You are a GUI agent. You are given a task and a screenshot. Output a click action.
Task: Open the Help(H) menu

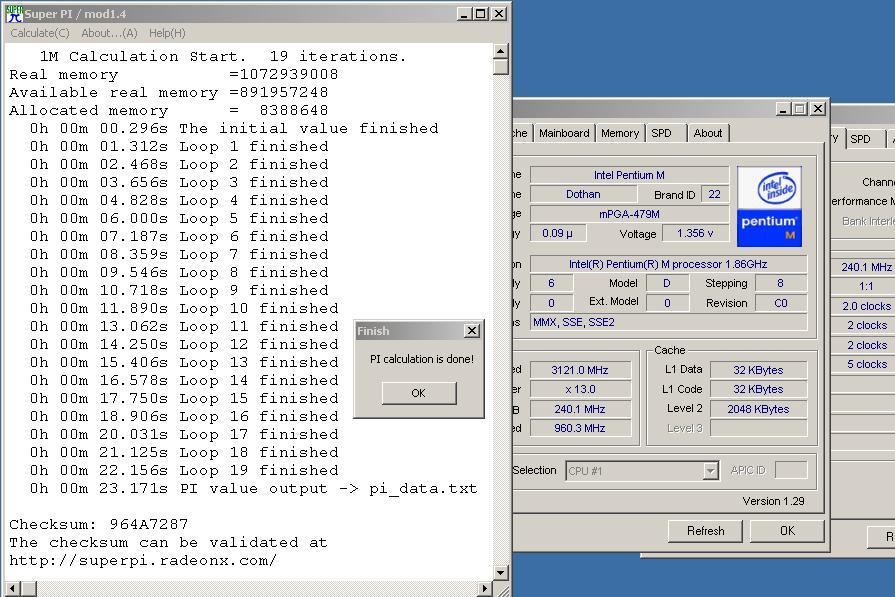click(167, 33)
